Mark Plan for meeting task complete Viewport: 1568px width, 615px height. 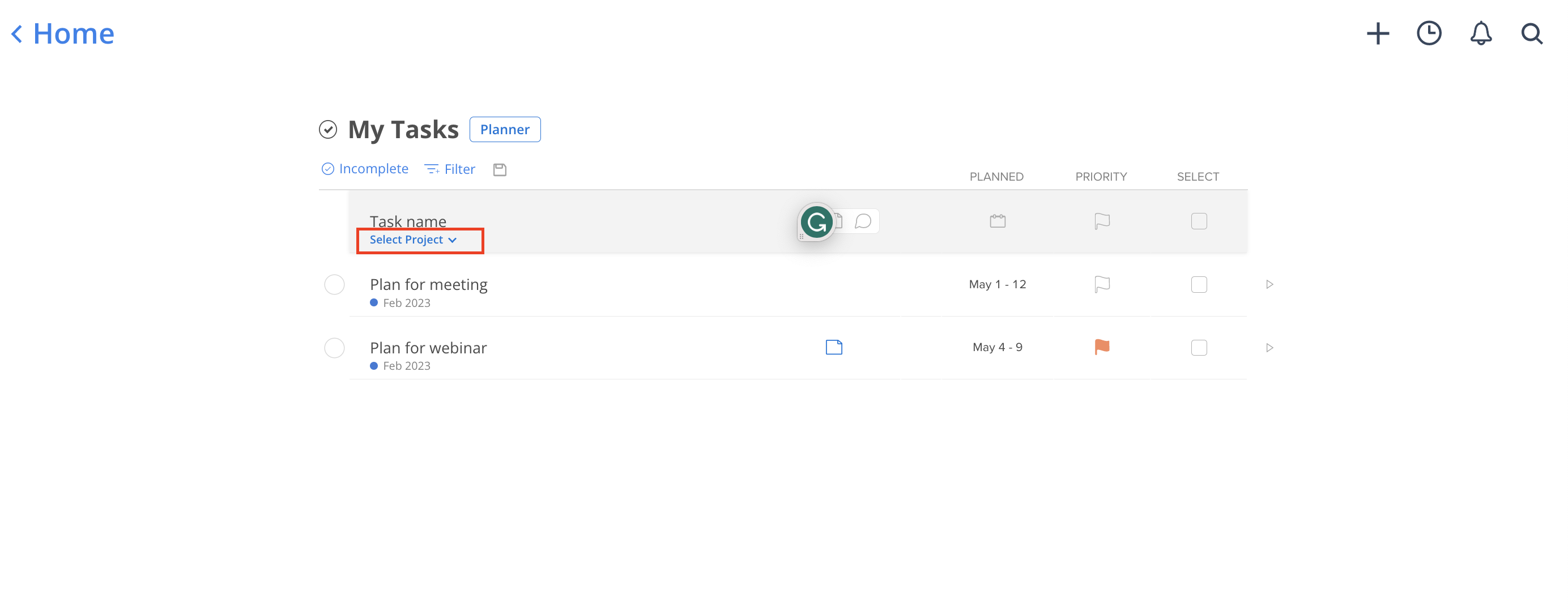tap(334, 284)
